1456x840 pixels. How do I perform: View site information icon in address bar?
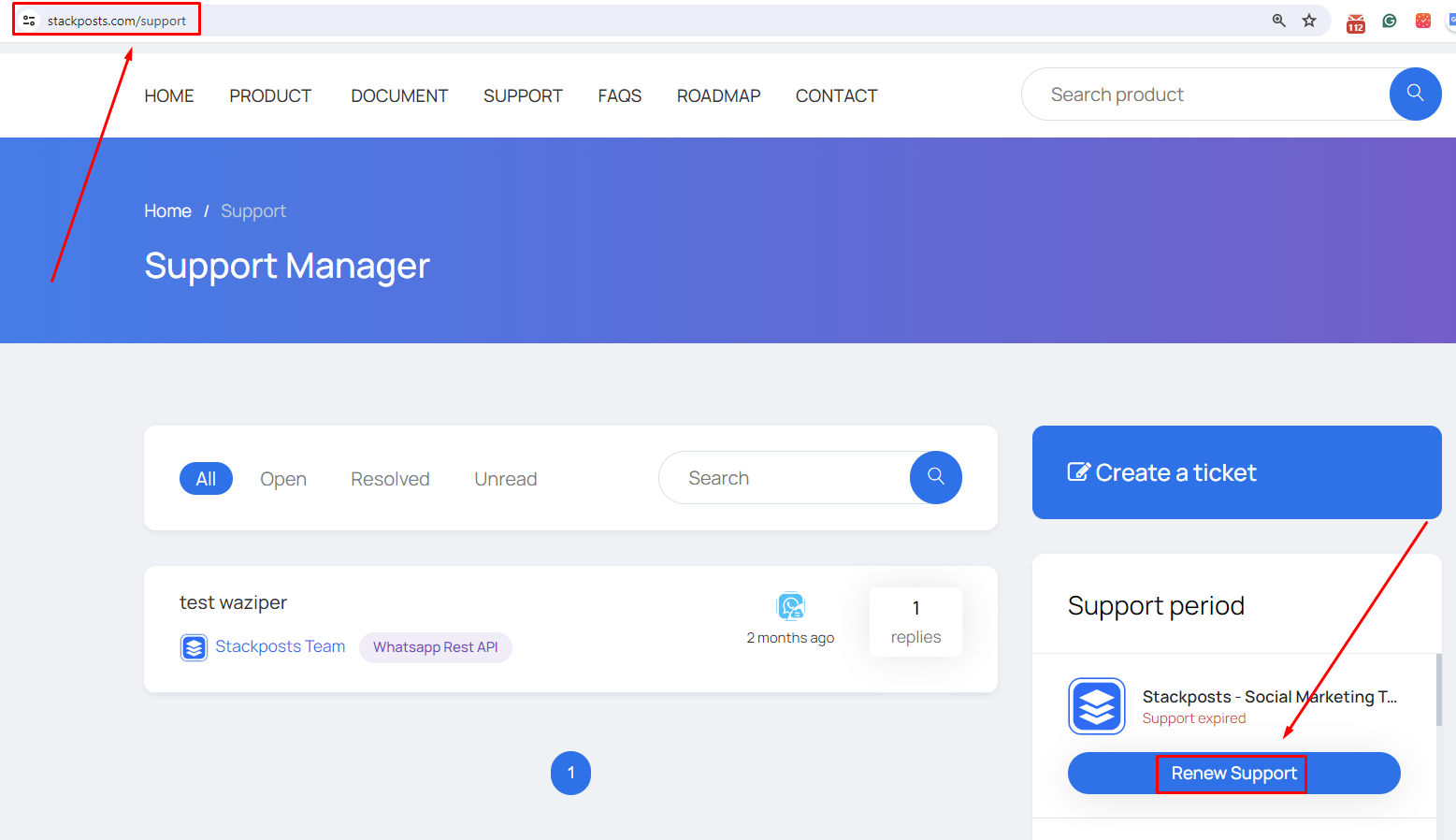pos(29,21)
